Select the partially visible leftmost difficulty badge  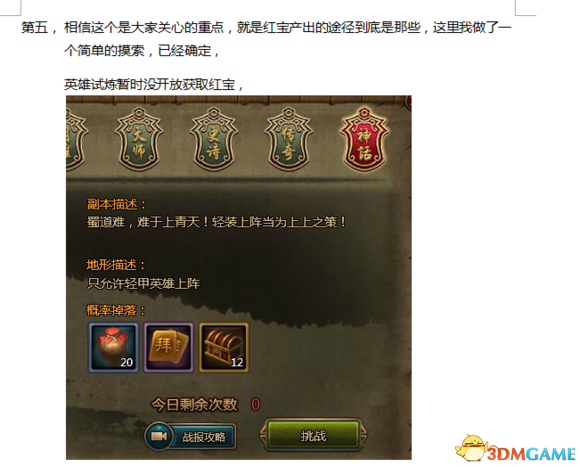(x=76, y=139)
